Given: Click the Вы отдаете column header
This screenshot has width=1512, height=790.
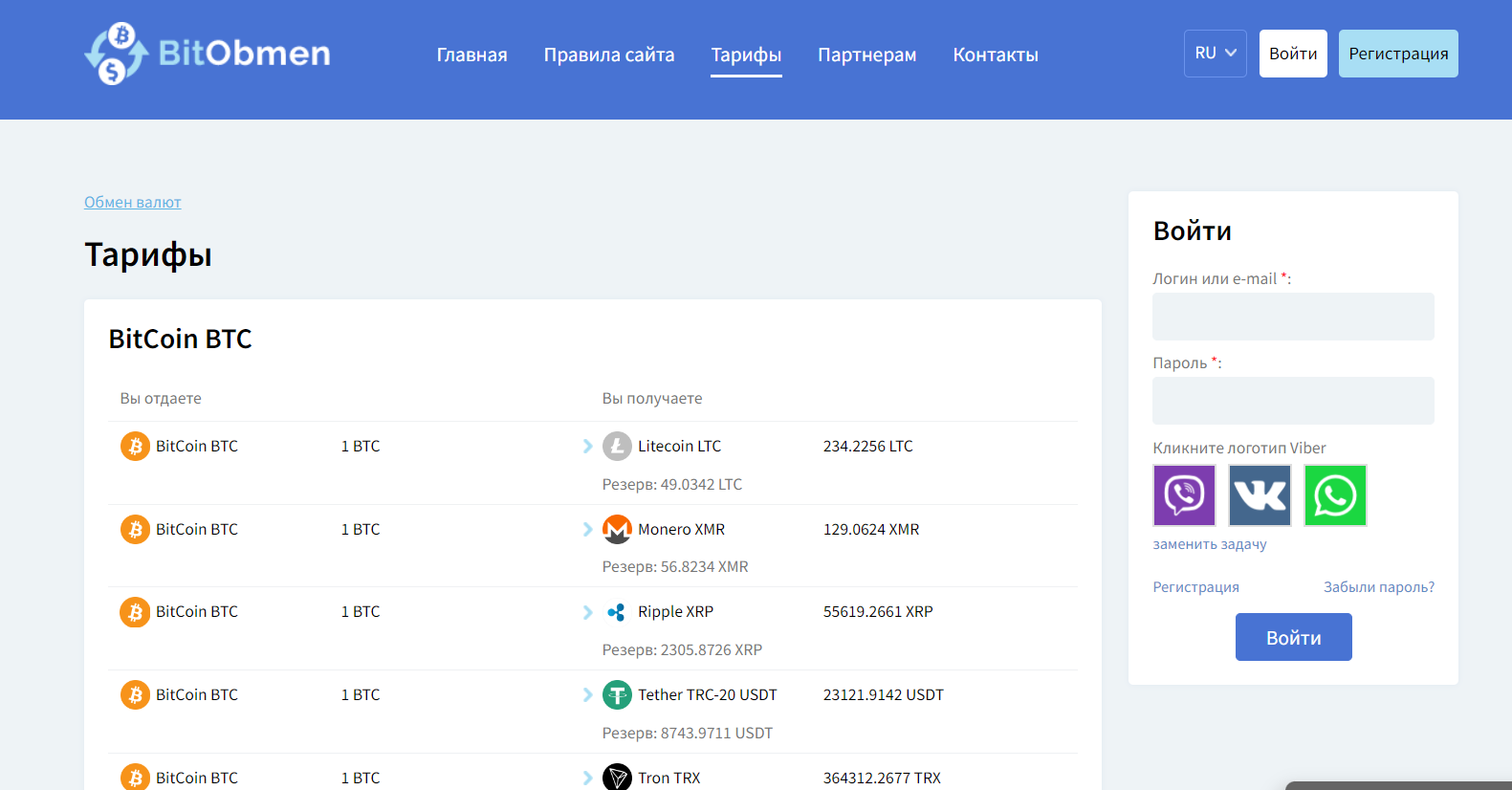Looking at the screenshot, I should tap(161, 399).
